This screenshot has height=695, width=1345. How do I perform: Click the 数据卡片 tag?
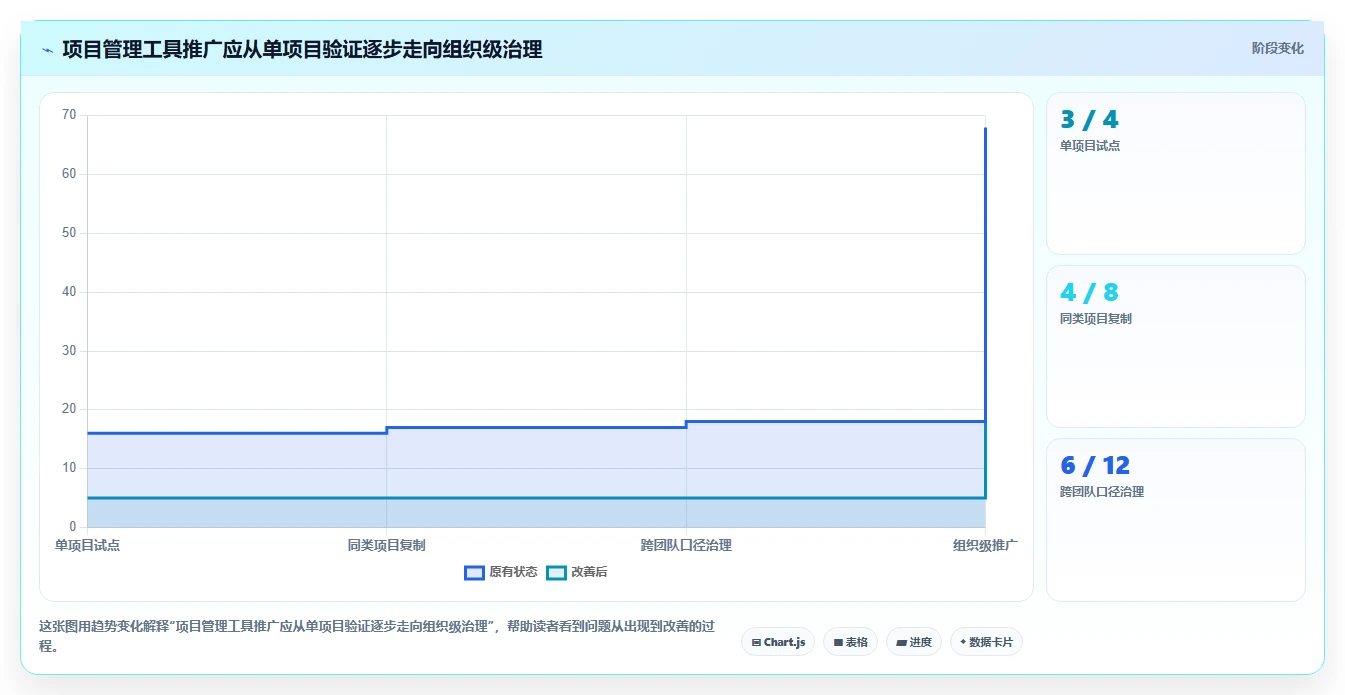[986, 642]
